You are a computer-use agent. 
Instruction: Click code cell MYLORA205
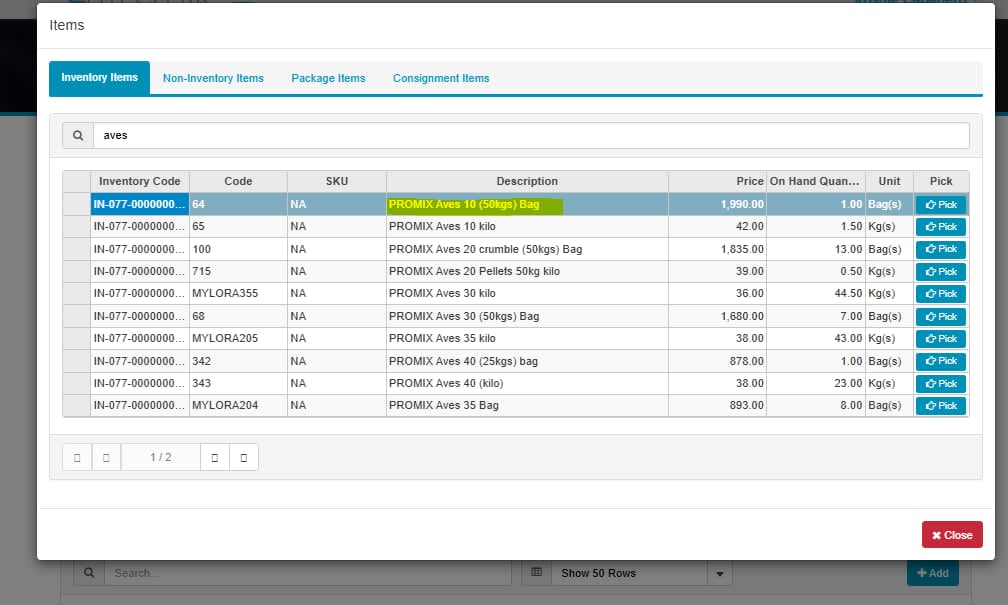click(238, 338)
